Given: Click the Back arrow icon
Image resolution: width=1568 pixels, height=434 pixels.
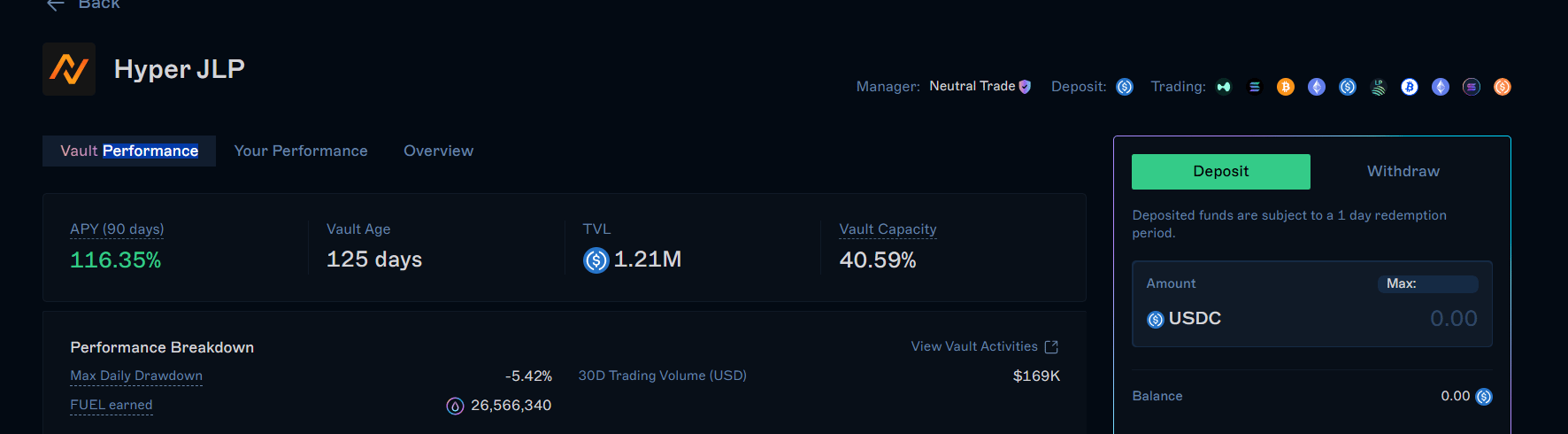Looking at the screenshot, I should point(56,4).
